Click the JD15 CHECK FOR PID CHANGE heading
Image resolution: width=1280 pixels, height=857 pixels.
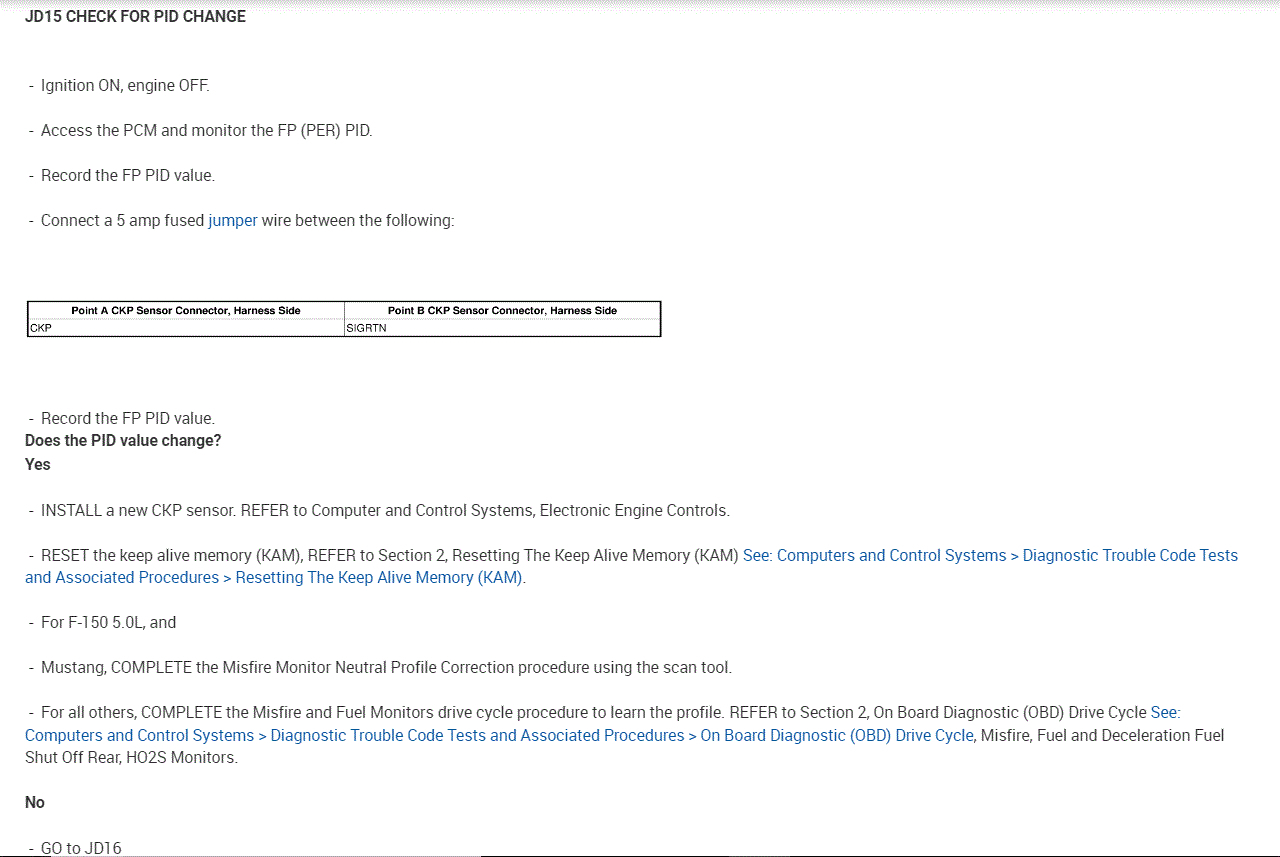pos(135,17)
